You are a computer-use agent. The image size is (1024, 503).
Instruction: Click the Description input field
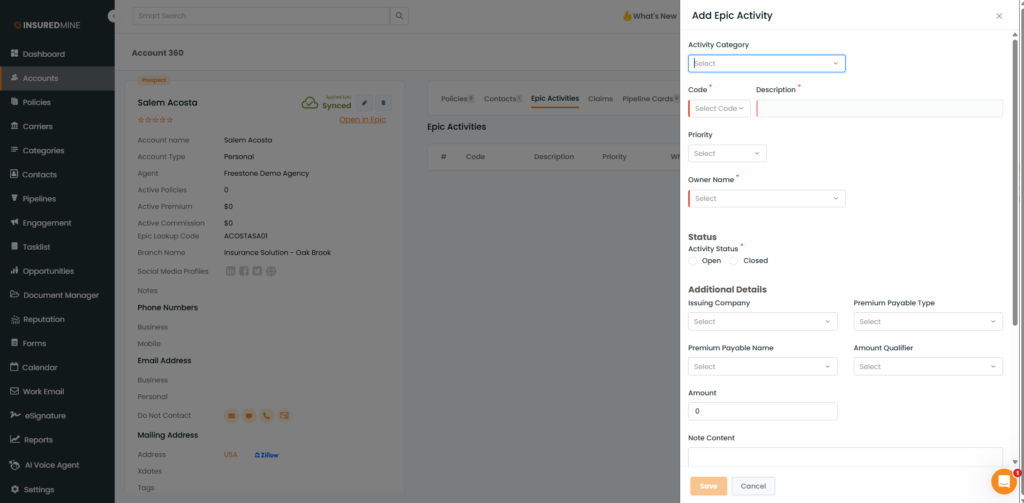(879, 109)
